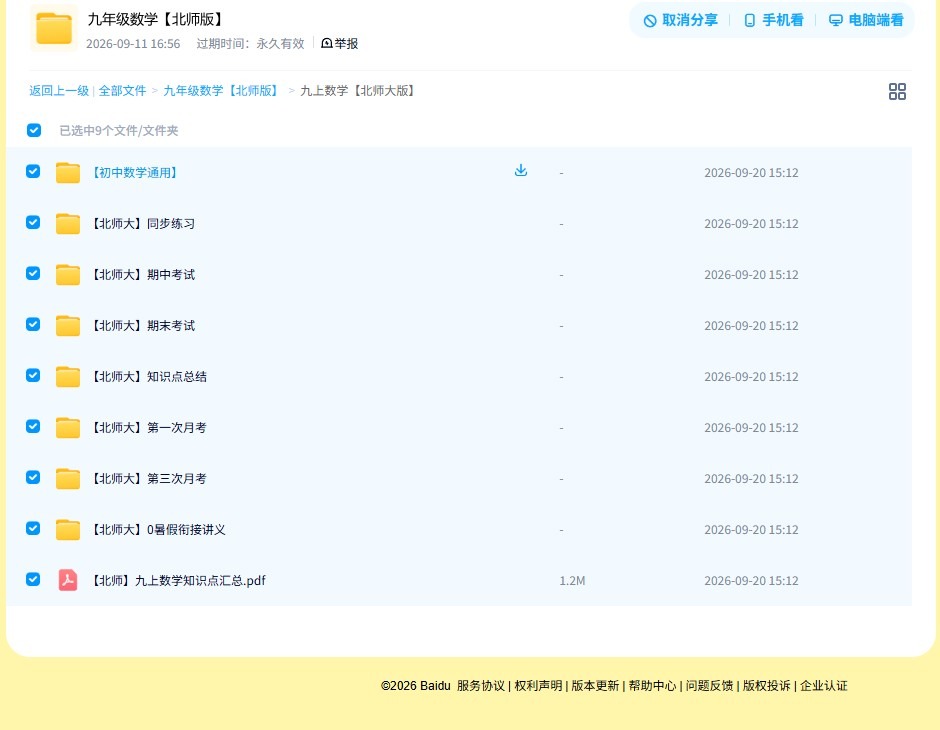Click the 已选中9个文件/文件夹 label
Image resolution: width=940 pixels, height=730 pixels.
click(x=119, y=131)
